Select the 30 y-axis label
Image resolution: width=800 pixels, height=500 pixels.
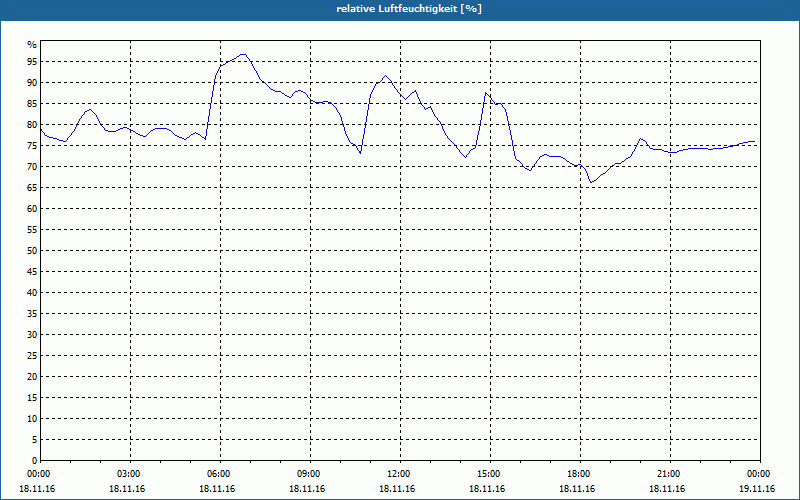pos(32,335)
